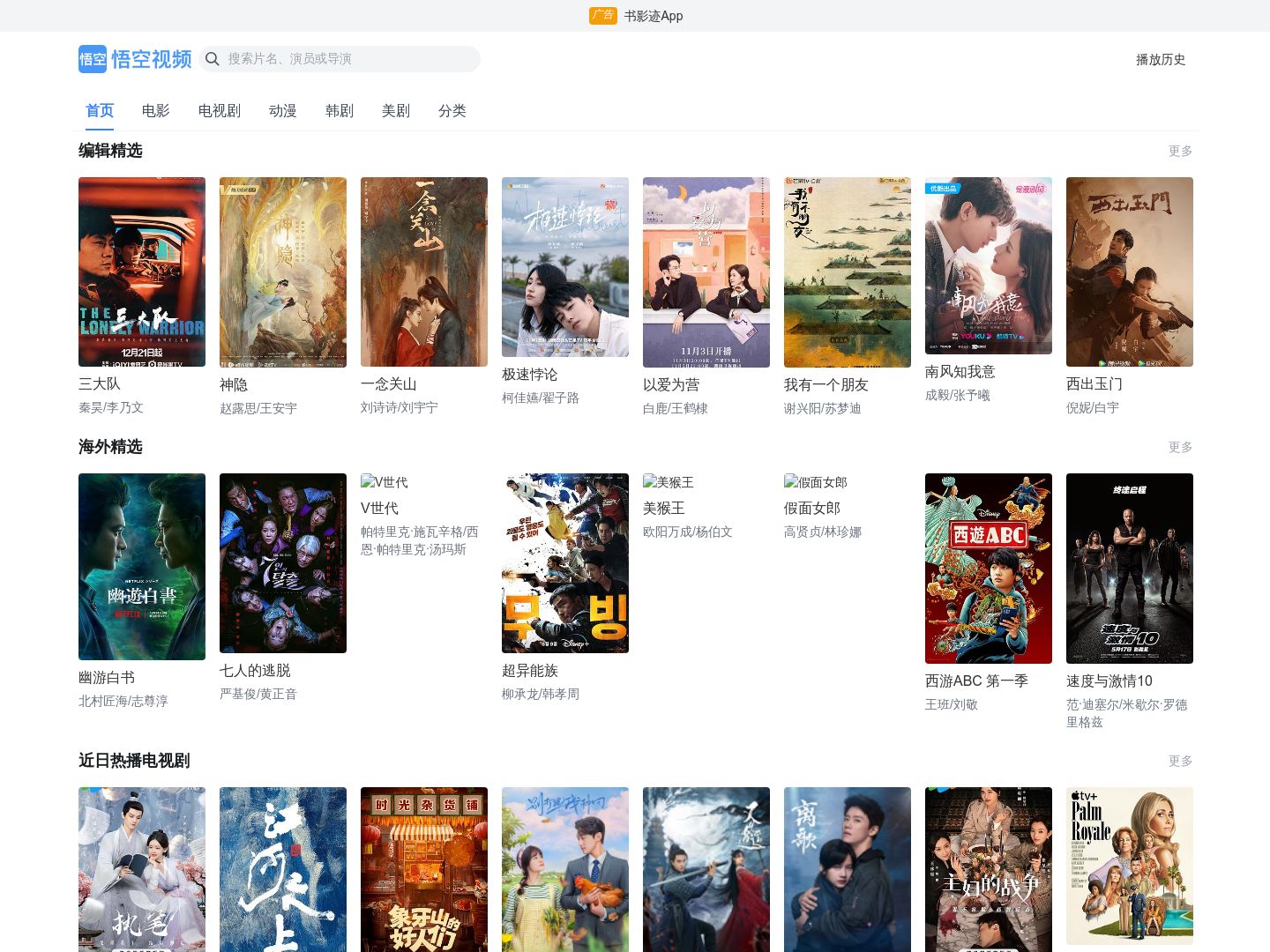Open the 主妇的战争 poster
This screenshot has width=1270, height=952.
coord(989,869)
